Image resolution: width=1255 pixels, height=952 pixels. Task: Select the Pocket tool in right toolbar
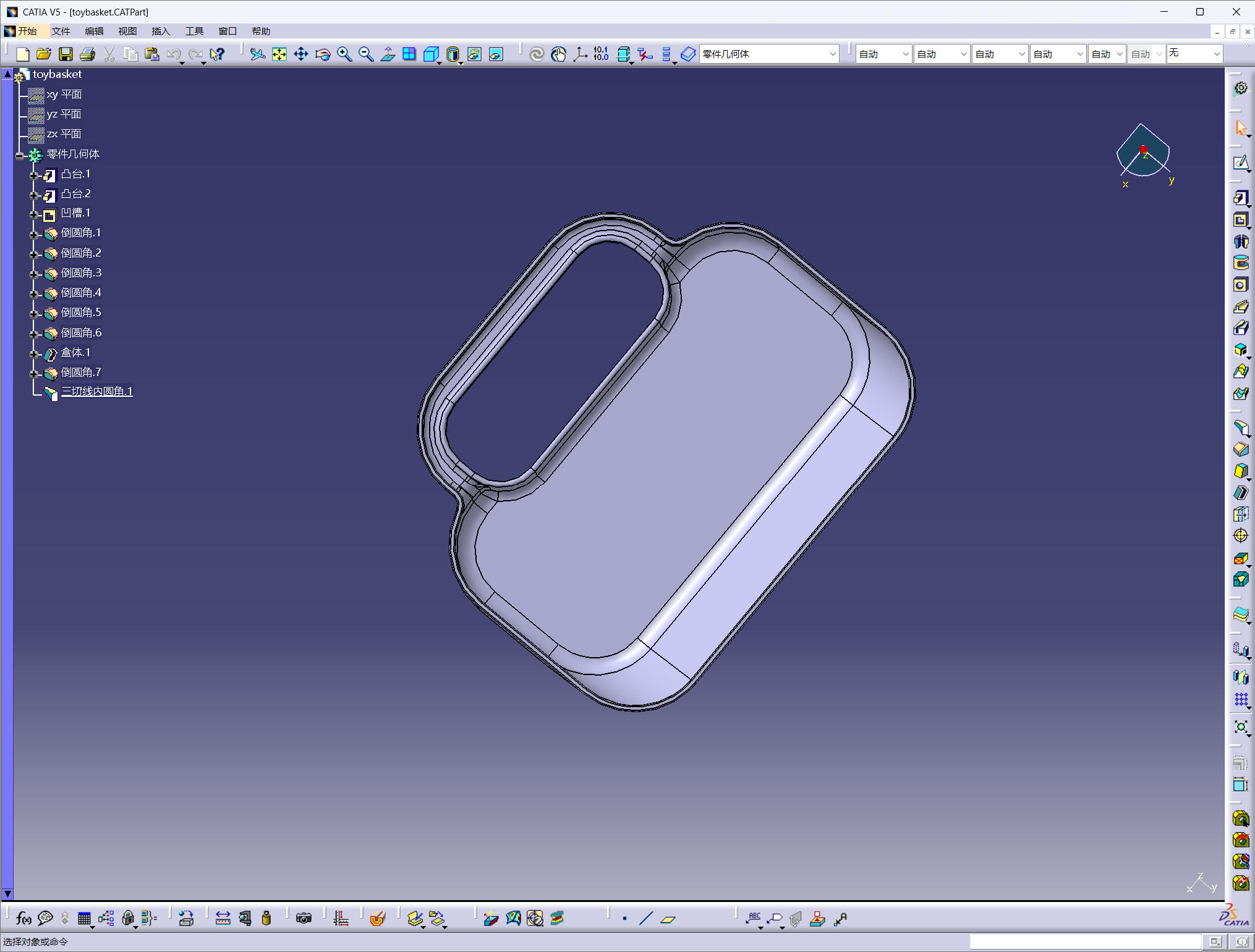tap(1240, 219)
